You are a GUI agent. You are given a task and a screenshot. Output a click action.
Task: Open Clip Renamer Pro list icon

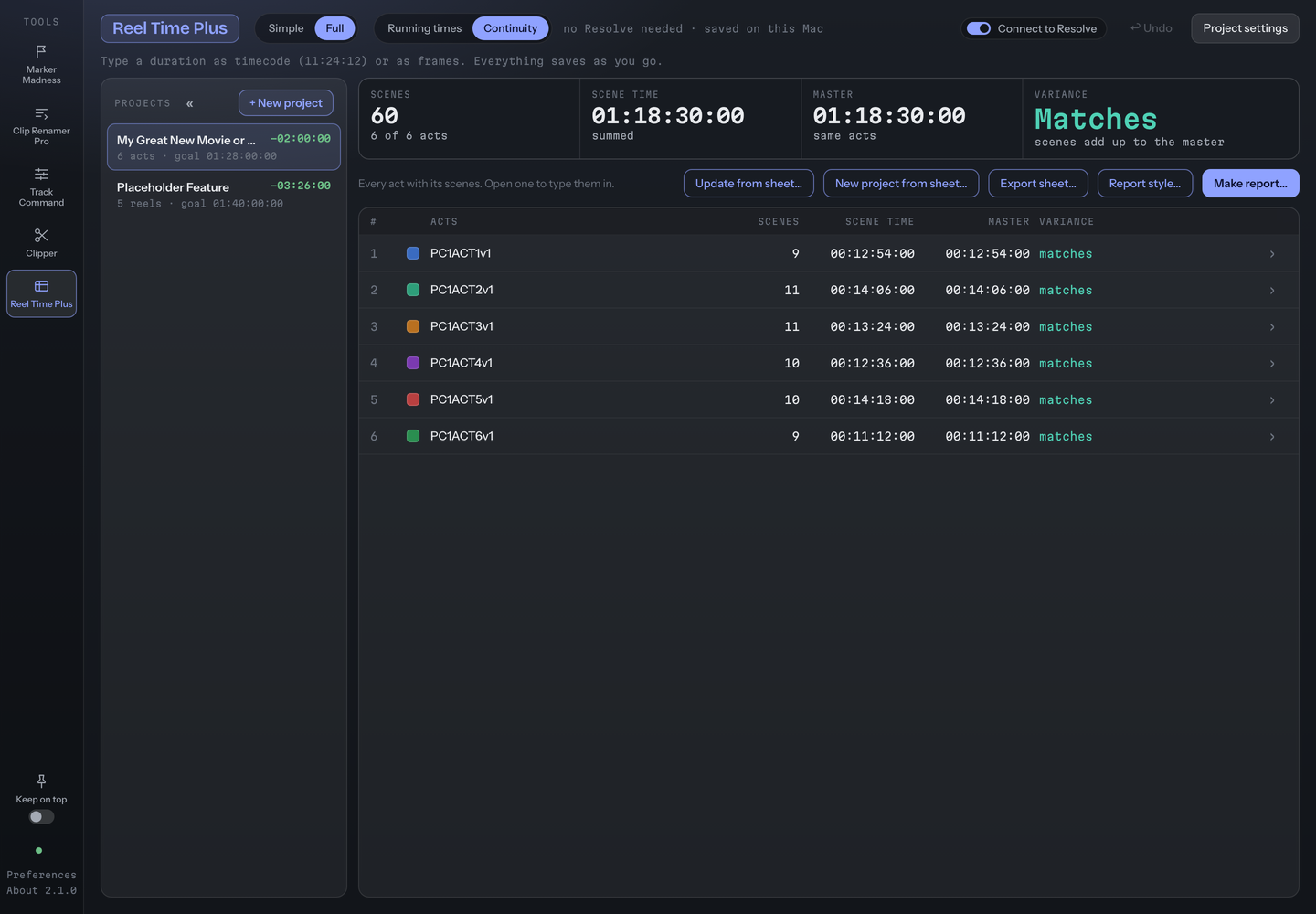point(41,113)
